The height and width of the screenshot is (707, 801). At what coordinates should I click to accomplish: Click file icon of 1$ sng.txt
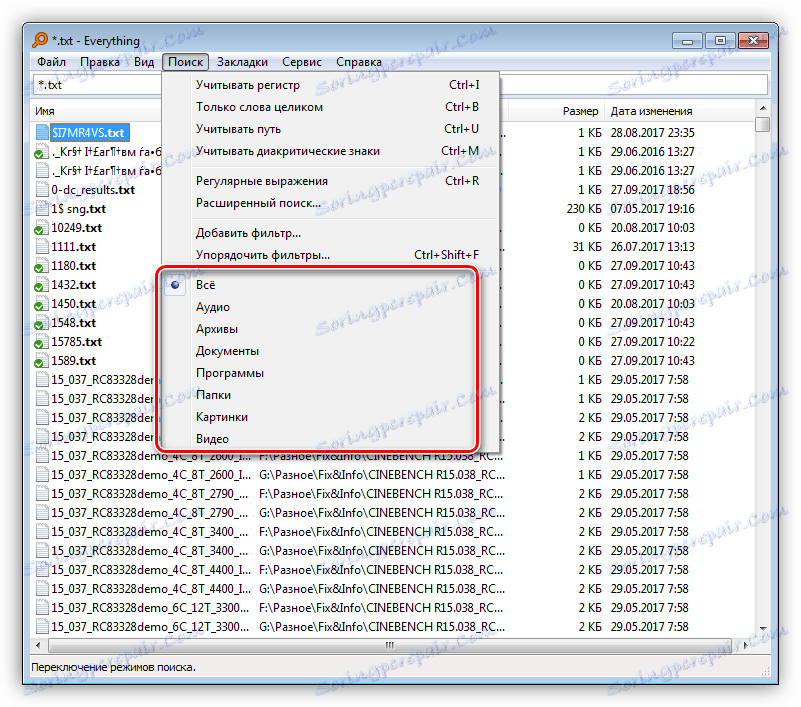[42, 209]
